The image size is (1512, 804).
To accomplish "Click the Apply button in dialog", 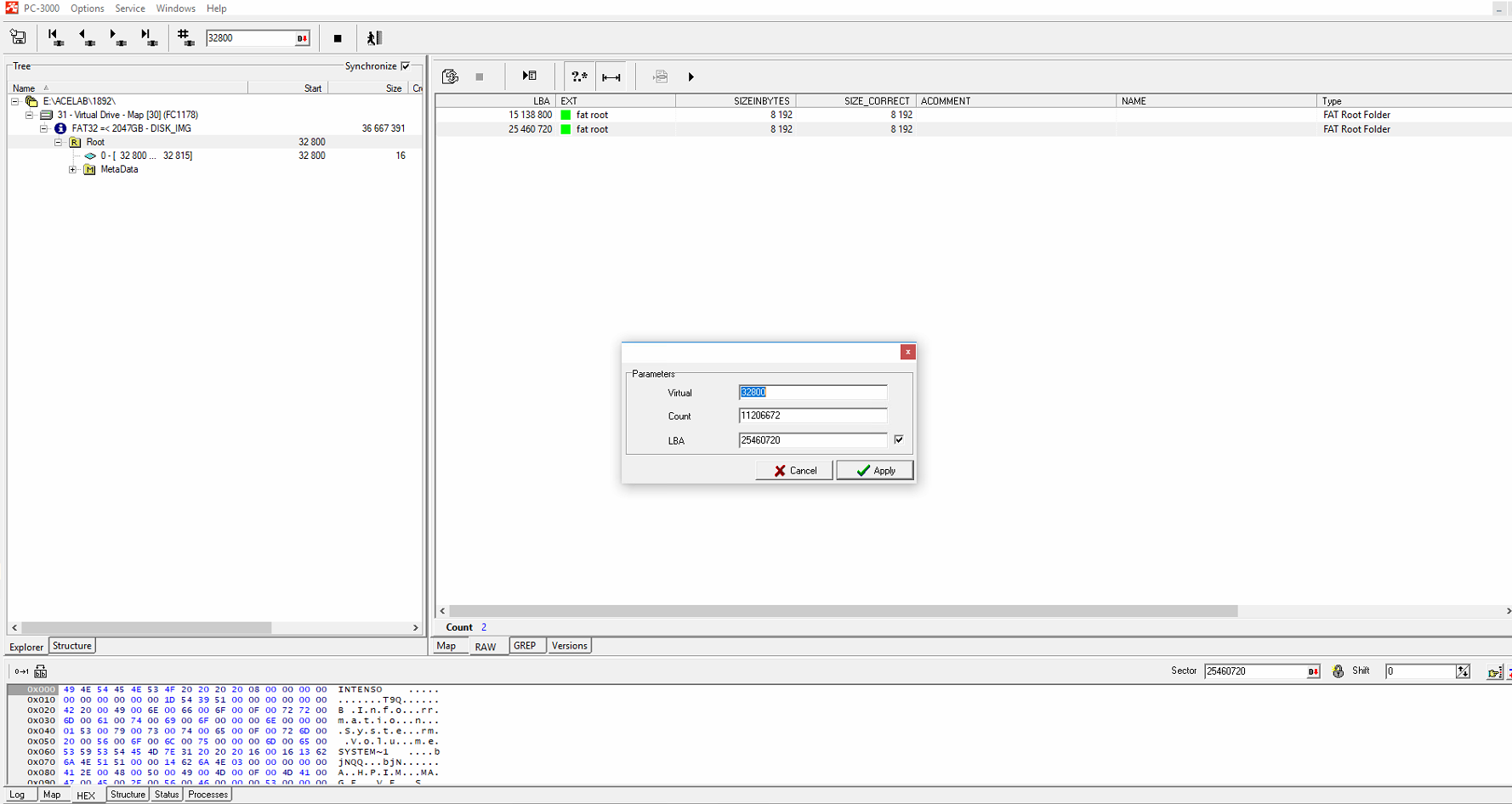I will point(875,471).
